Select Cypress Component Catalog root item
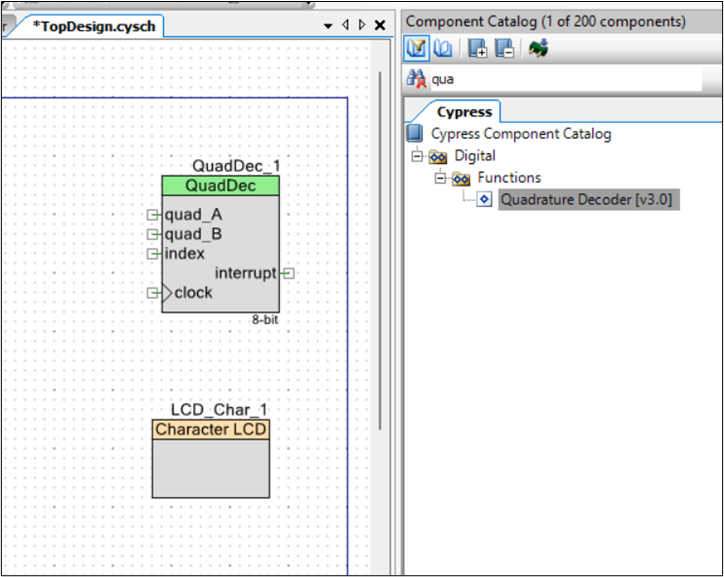 521,133
